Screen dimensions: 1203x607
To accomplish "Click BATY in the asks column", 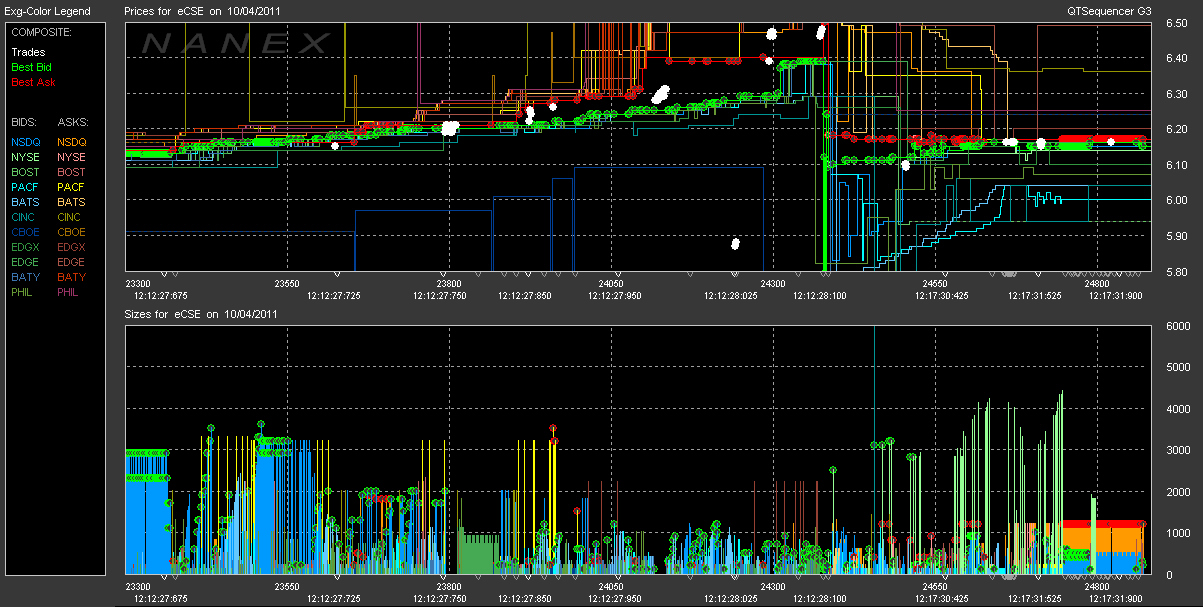I will click(x=72, y=277).
